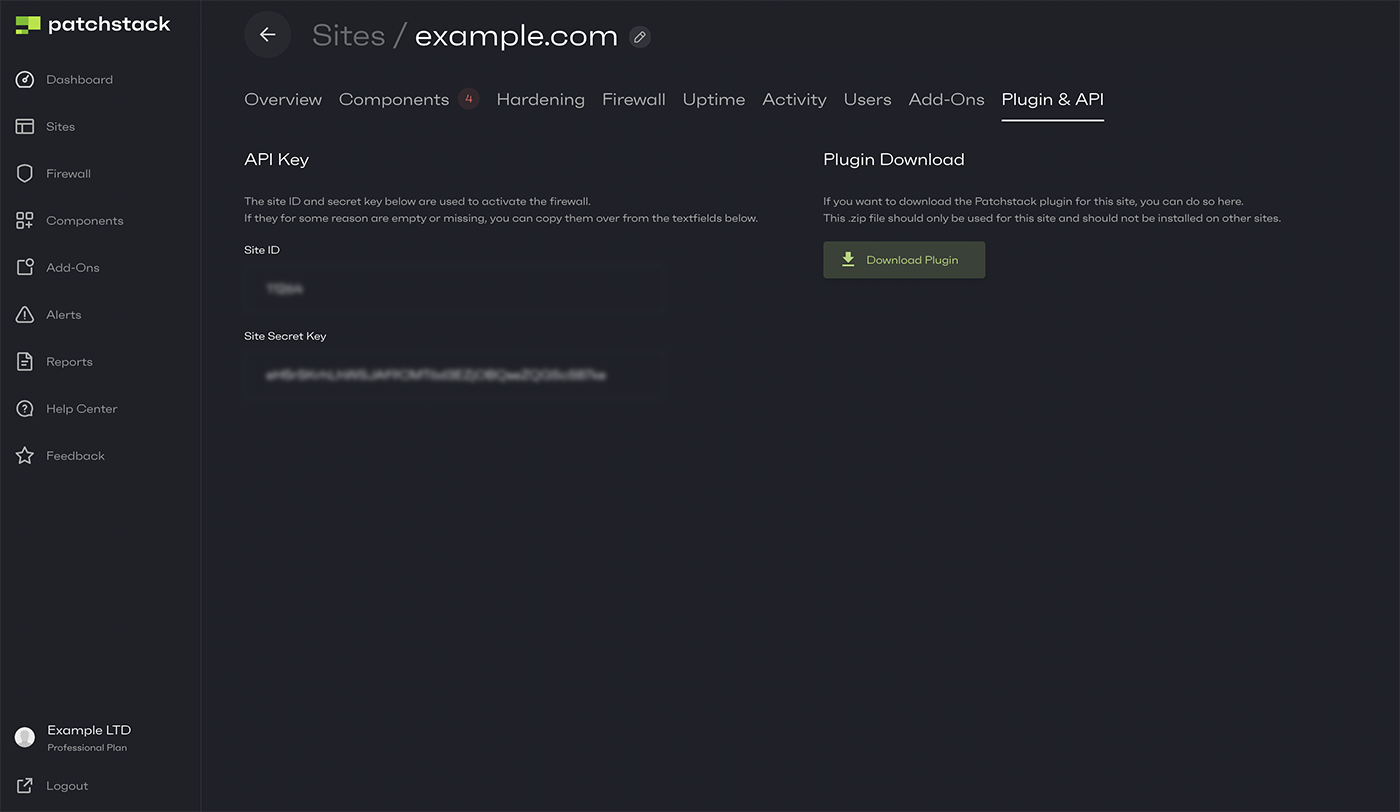Click the Site Secret Key field
1400x812 pixels.
coord(453,375)
